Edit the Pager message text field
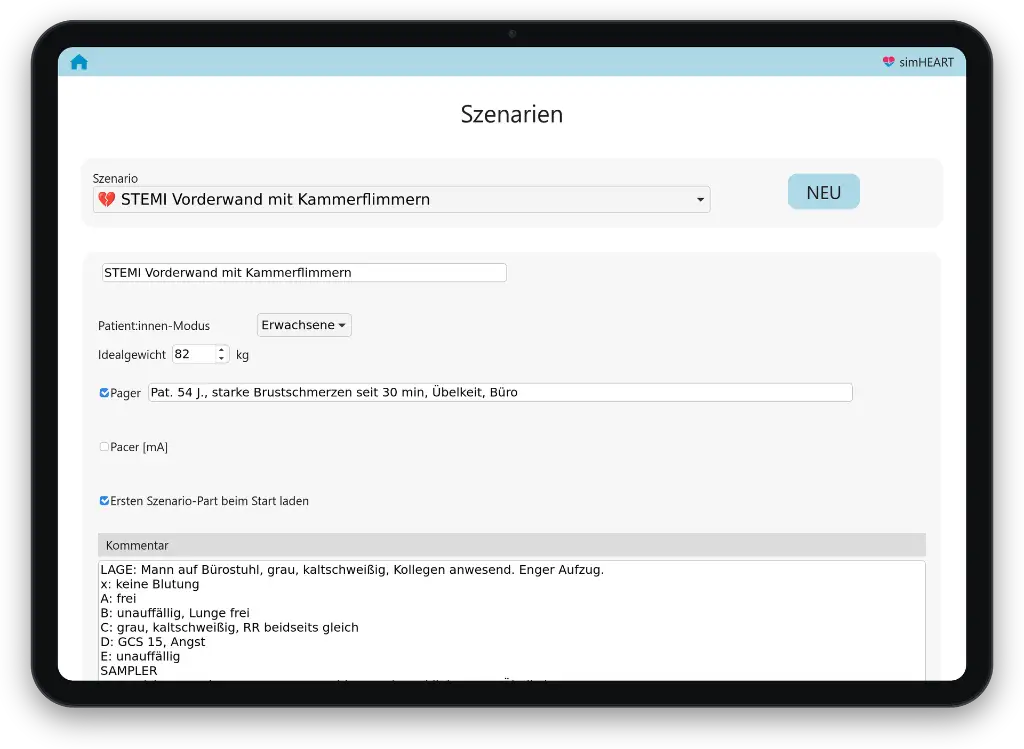The width and height of the screenshot is (1024, 749). (500, 392)
